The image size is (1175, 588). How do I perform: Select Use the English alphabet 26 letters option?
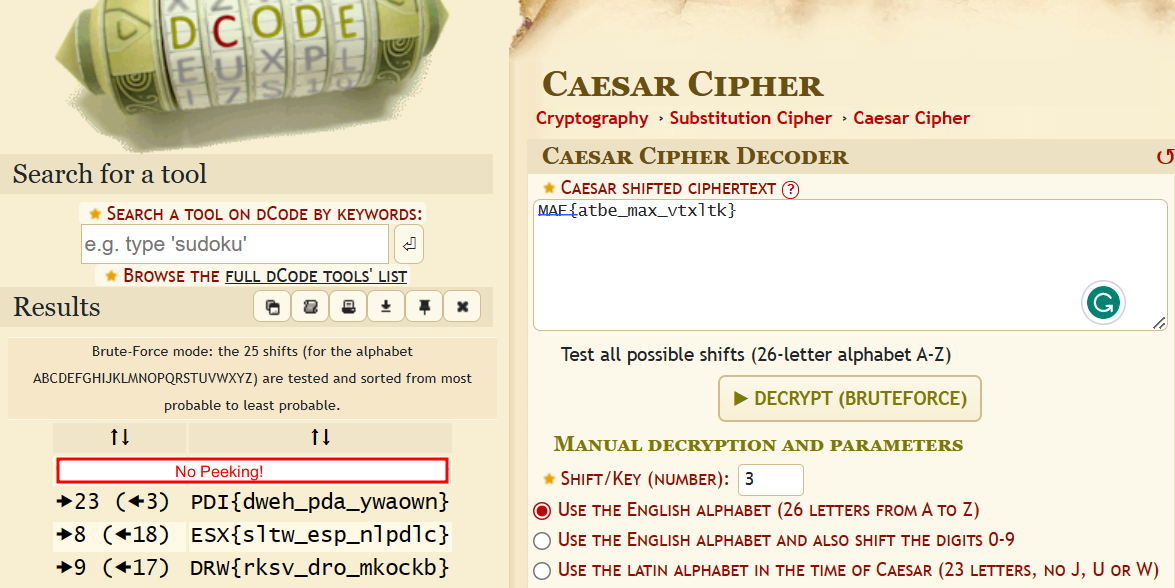click(541, 512)
